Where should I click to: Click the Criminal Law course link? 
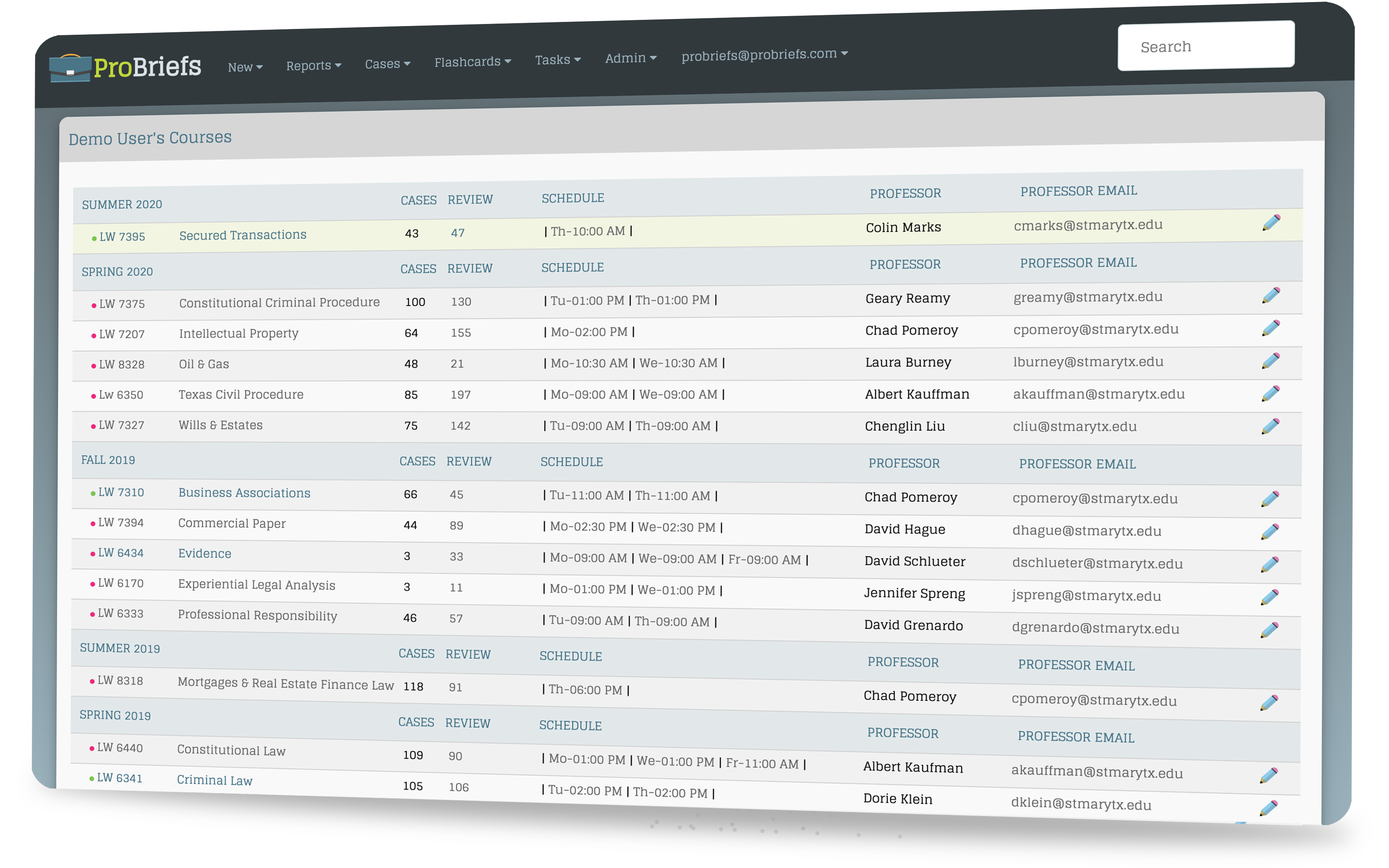pos(214,780)
